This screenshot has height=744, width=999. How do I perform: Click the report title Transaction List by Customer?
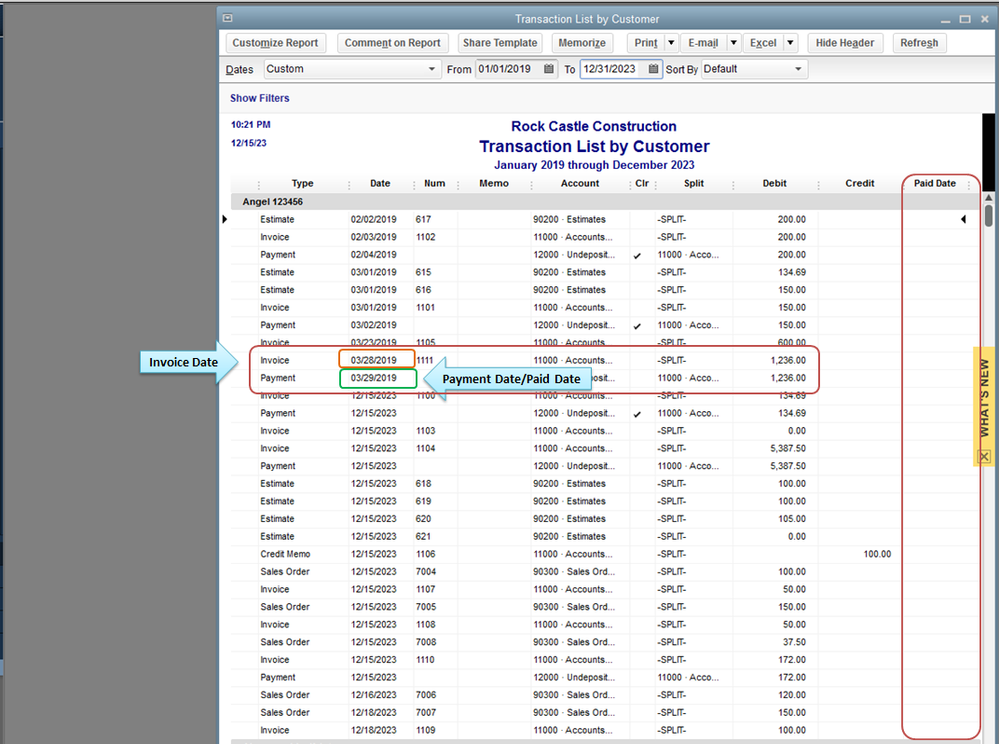[594, 147]
